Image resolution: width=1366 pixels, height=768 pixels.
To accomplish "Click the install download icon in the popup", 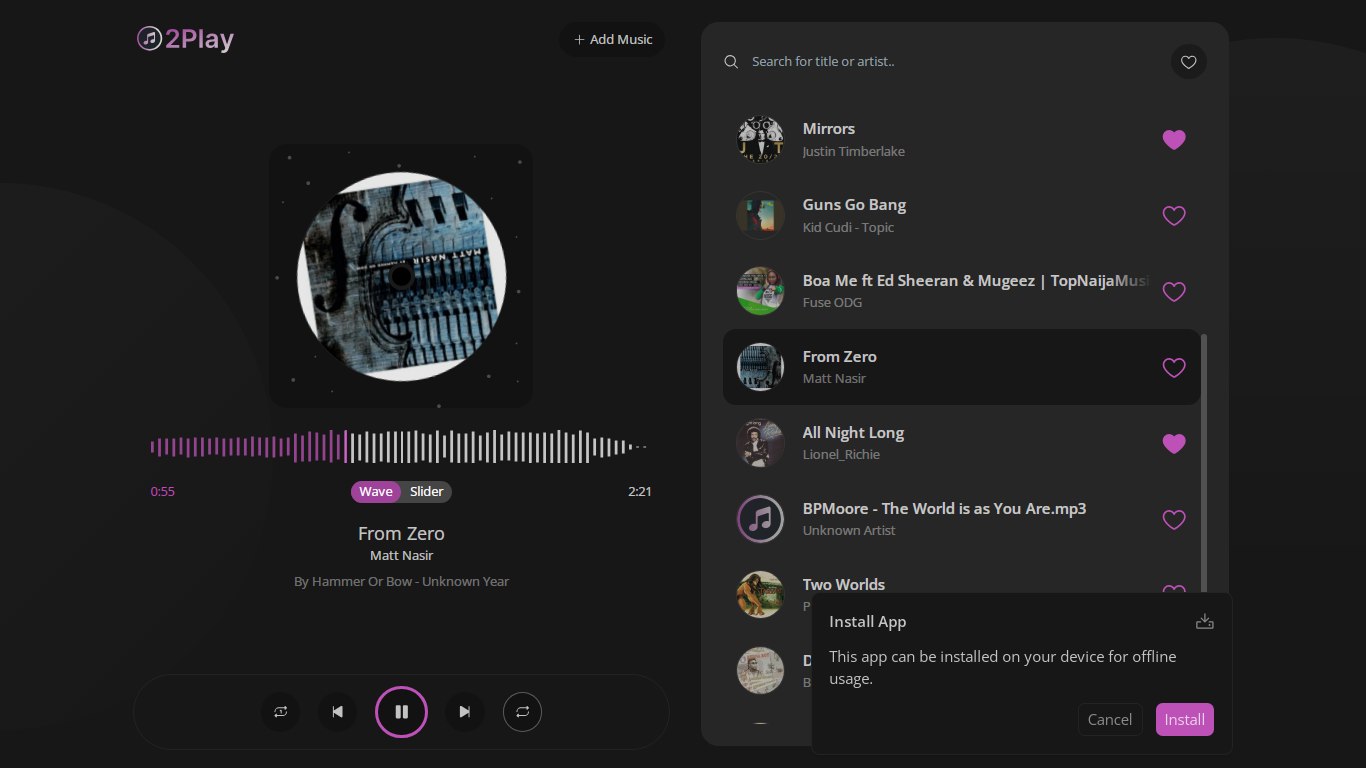I will coord(1205,622).
